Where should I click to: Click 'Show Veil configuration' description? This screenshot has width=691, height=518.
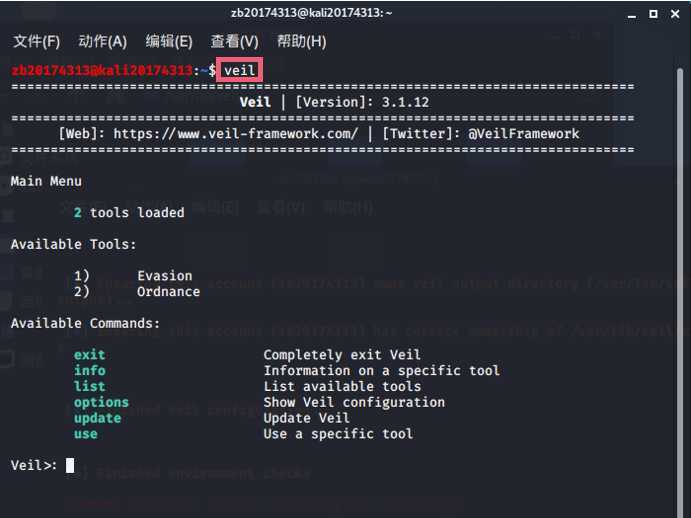pyautogui.click(x=354, y=402)
